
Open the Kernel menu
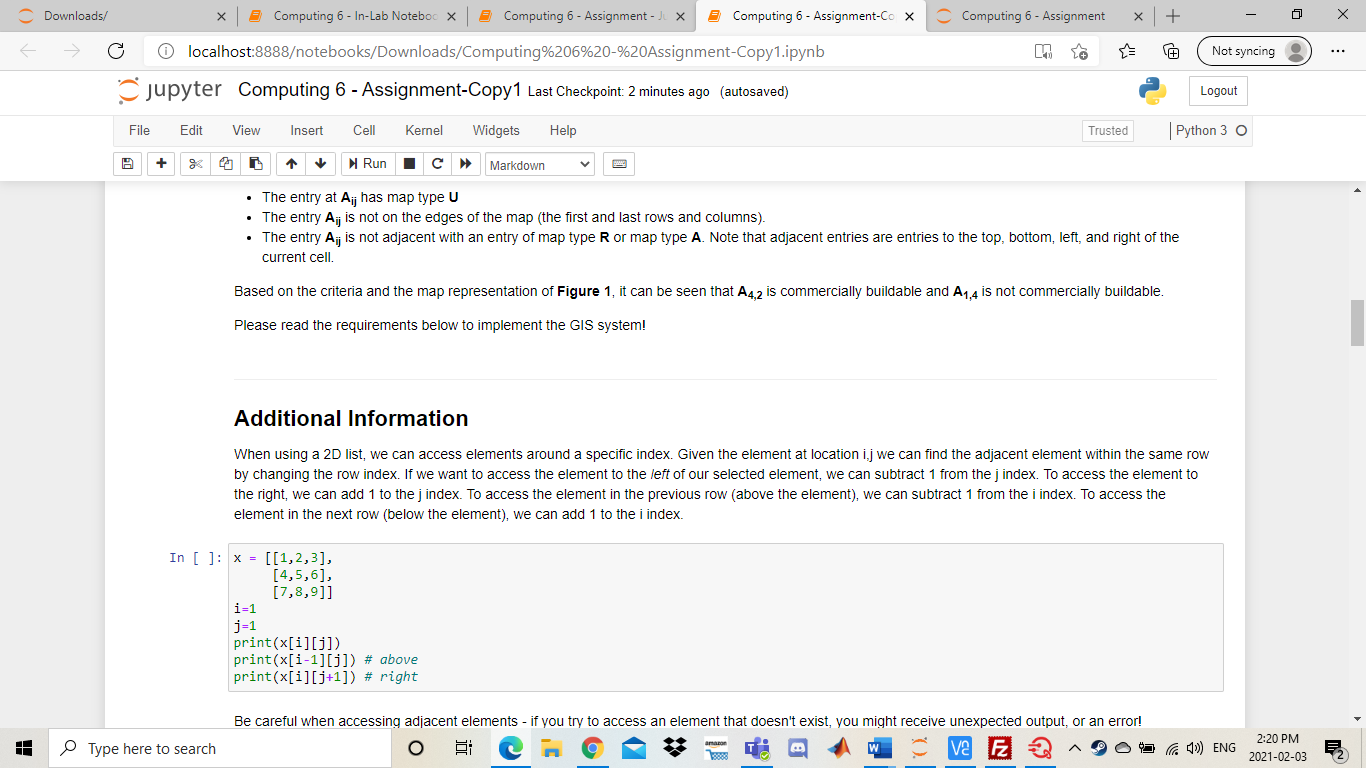[x=424, y=130]
